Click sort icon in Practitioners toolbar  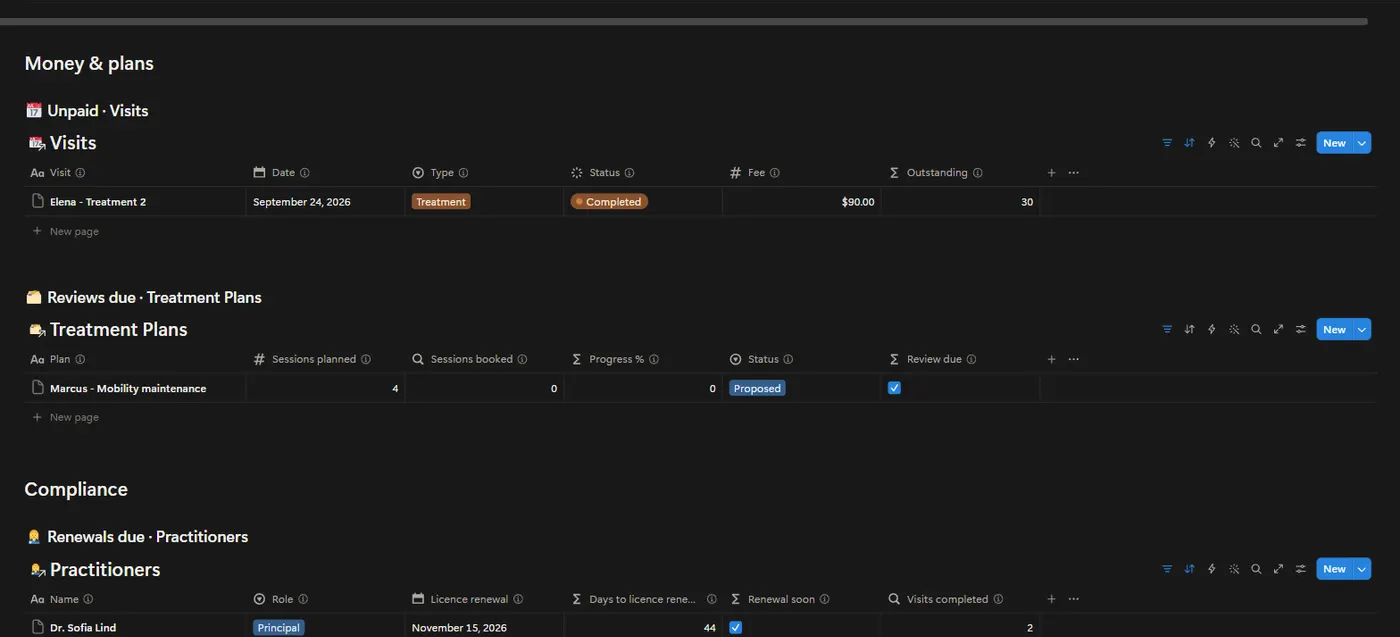[x=1189, y=569]
